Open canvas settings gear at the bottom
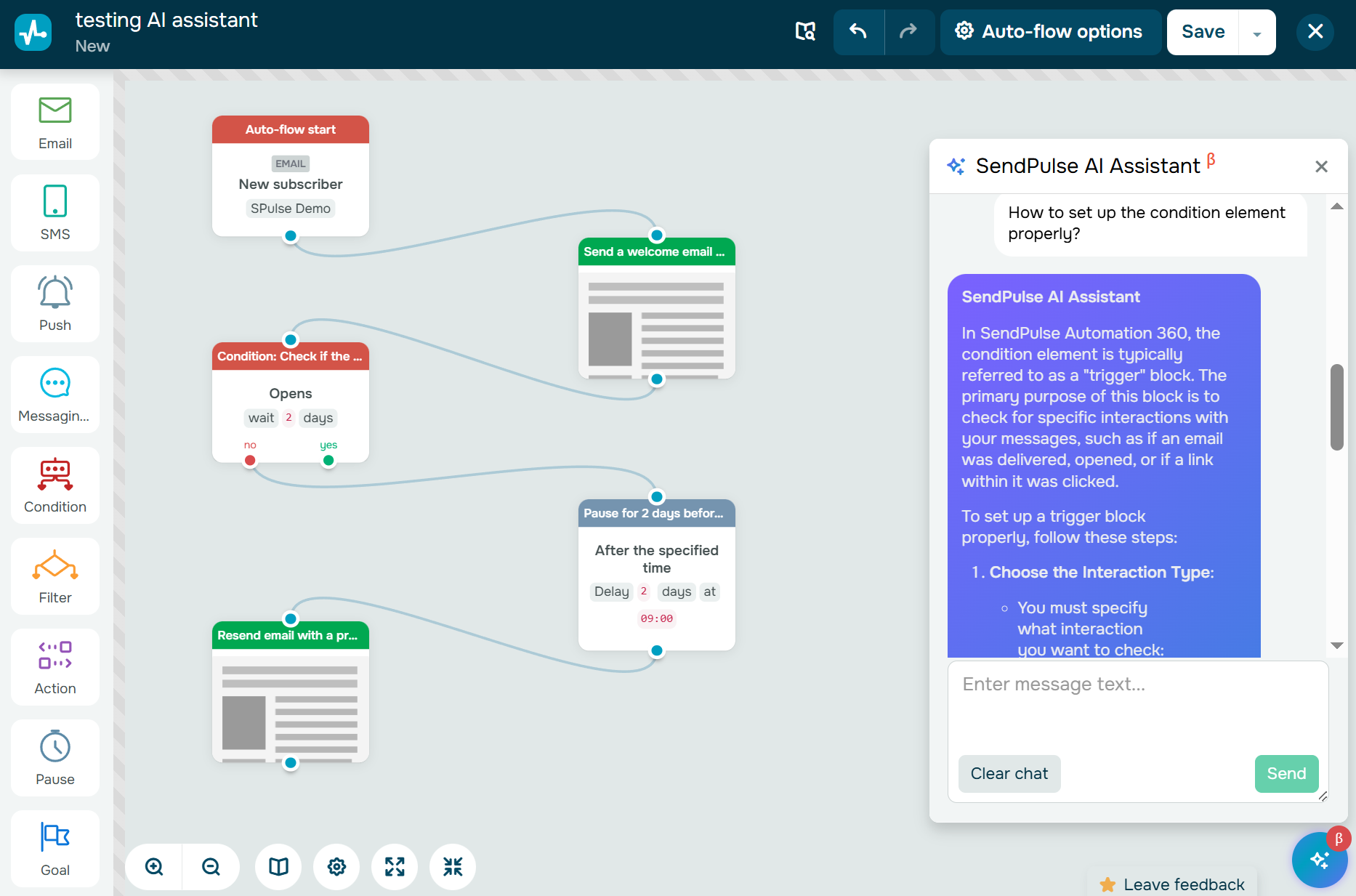 pos(336,866)
